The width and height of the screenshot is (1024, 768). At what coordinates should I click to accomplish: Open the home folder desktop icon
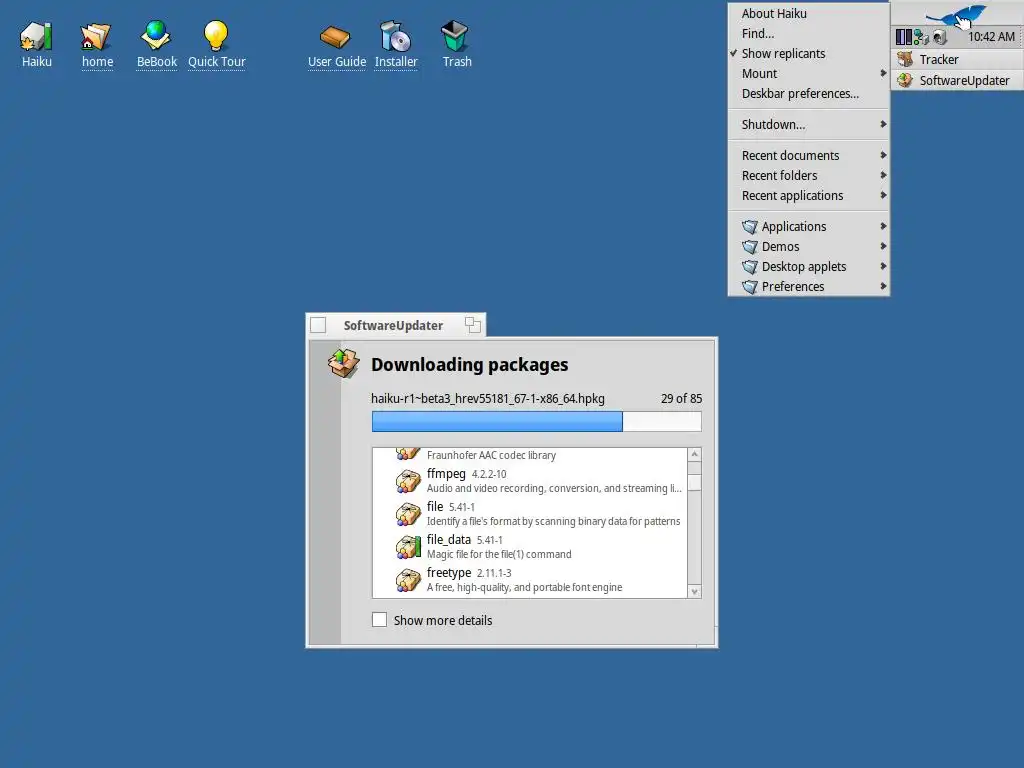click(96, 37)
